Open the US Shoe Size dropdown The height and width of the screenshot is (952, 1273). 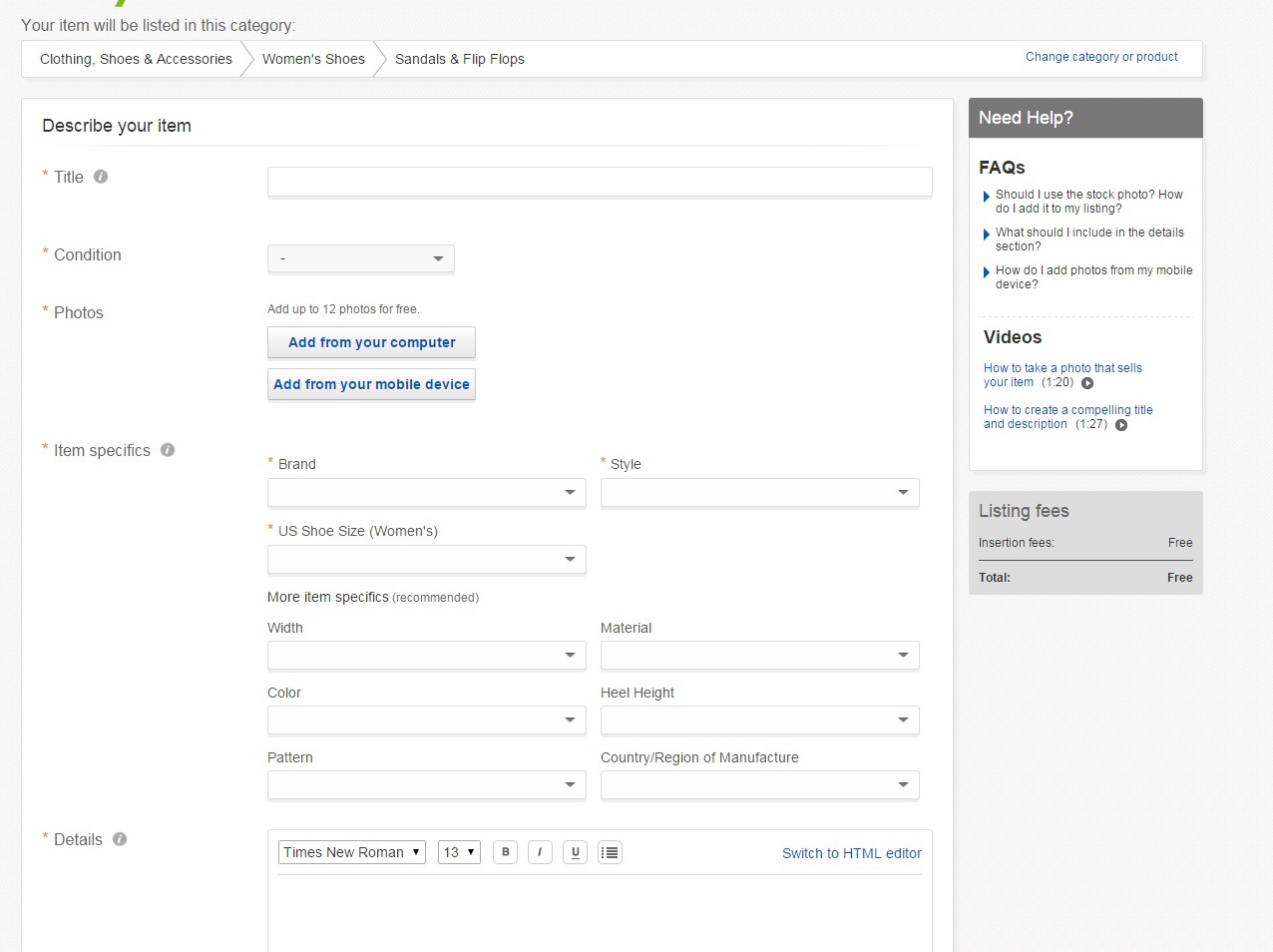point(426,559)
